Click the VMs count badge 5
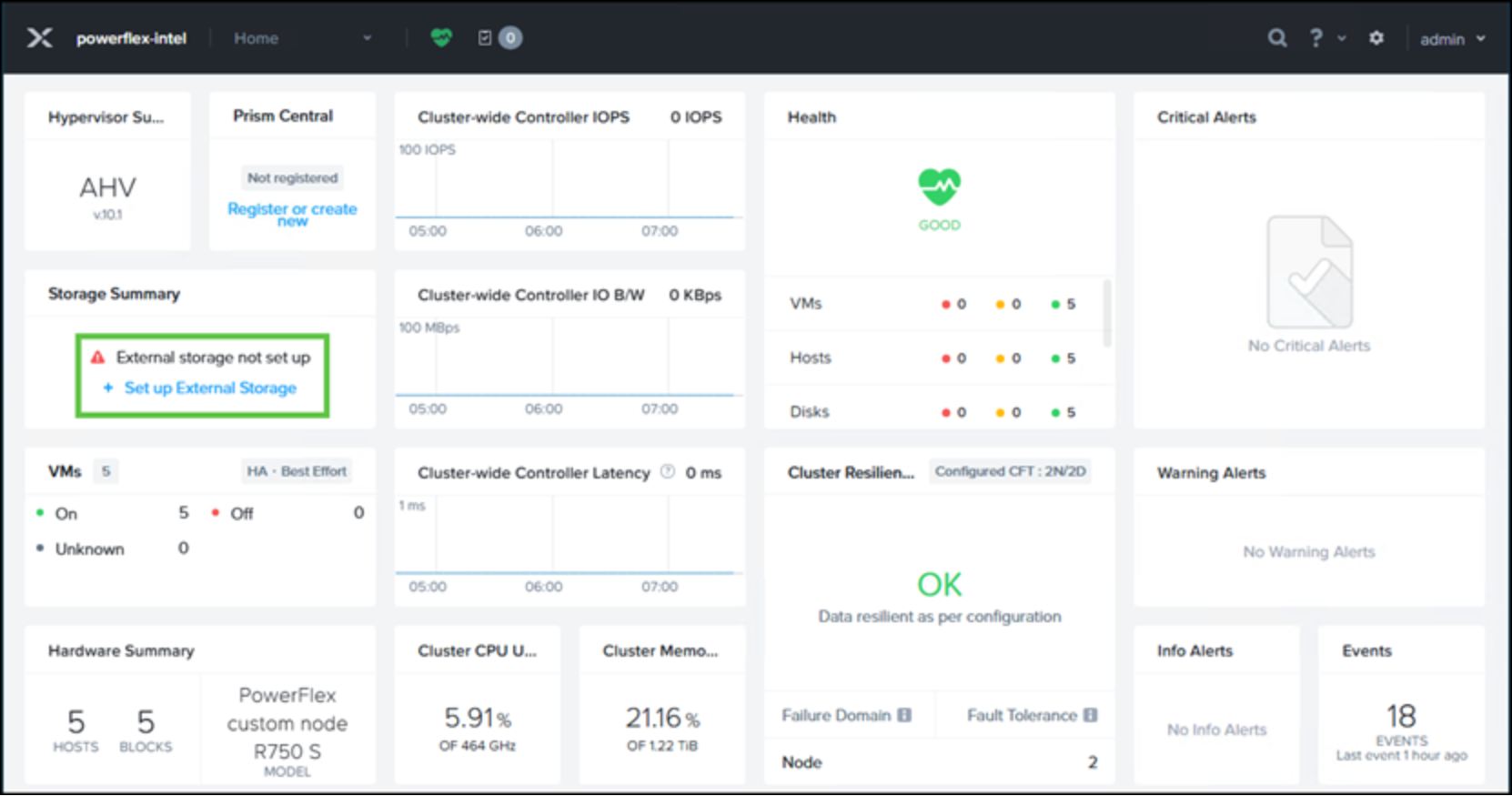The width and height of the screenshot is (1512, 796). [106, 471]
